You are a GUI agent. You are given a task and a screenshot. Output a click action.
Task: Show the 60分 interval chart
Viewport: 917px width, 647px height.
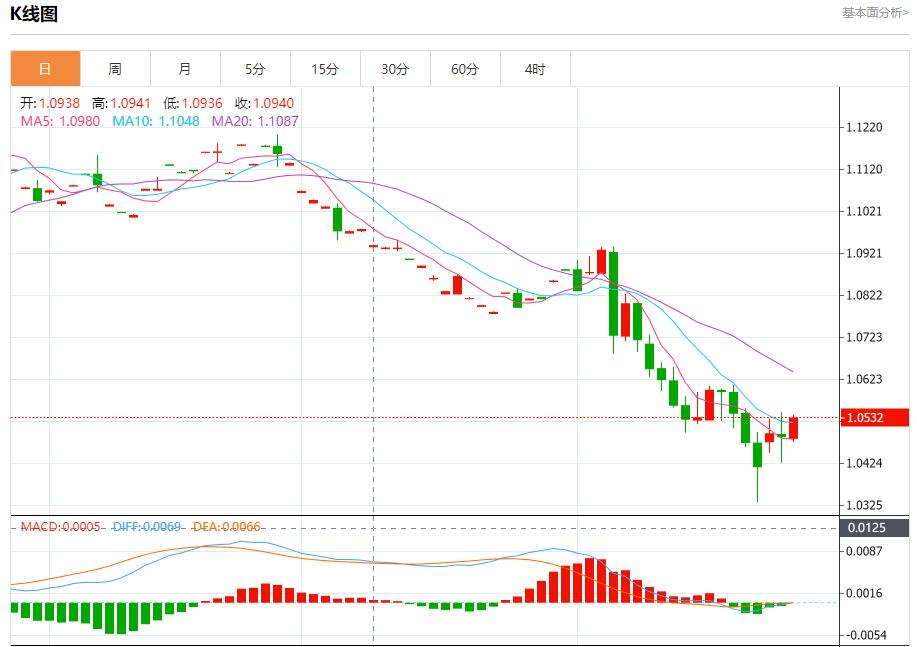click(x=465, y=69)
